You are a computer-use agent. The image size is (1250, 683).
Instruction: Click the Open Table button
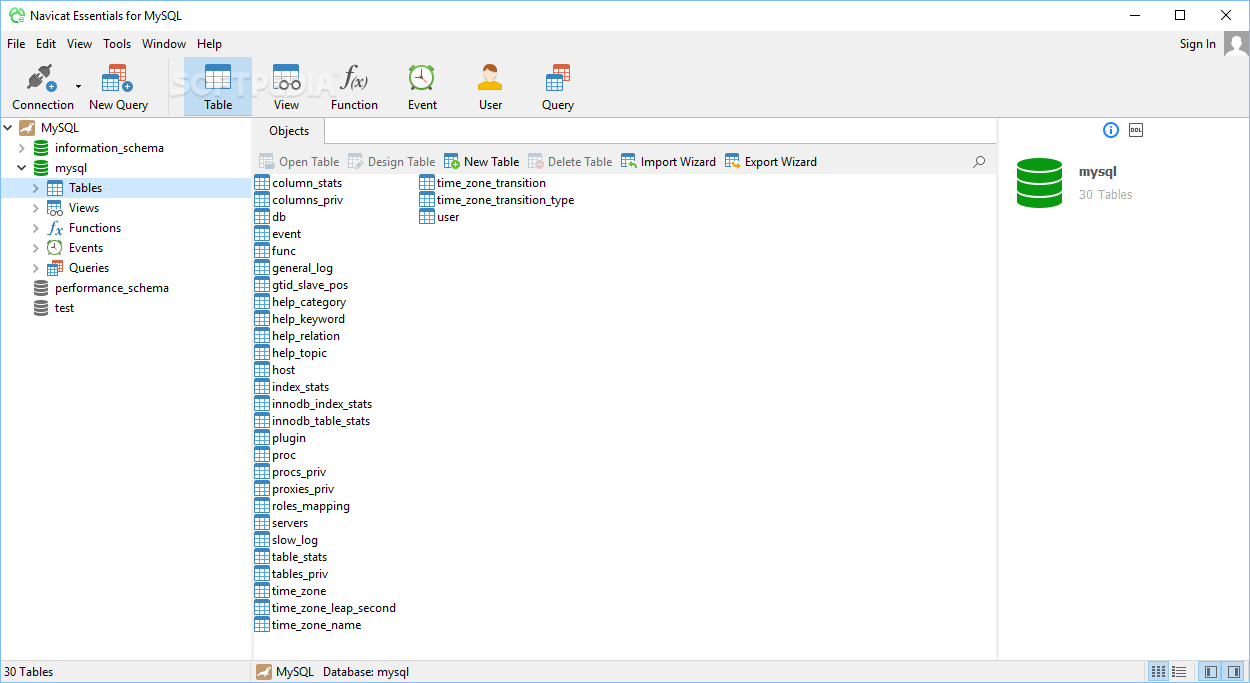[x=299, y=161]
